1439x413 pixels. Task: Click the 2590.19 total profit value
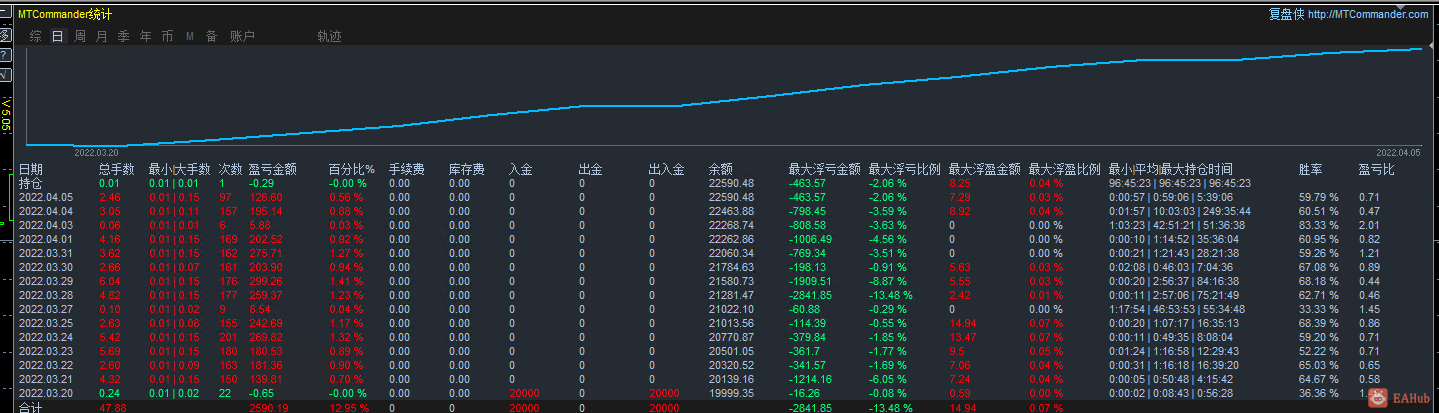point(268,408)
